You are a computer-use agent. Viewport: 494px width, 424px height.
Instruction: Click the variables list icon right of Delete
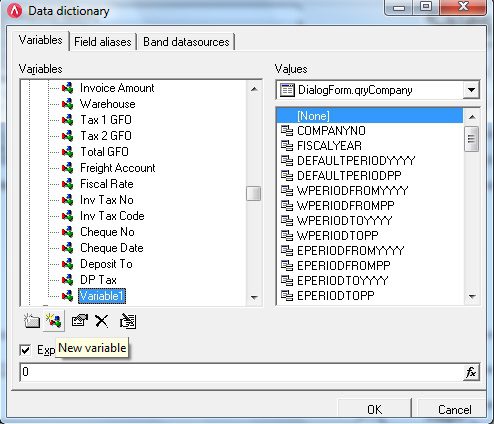(128, 321)
